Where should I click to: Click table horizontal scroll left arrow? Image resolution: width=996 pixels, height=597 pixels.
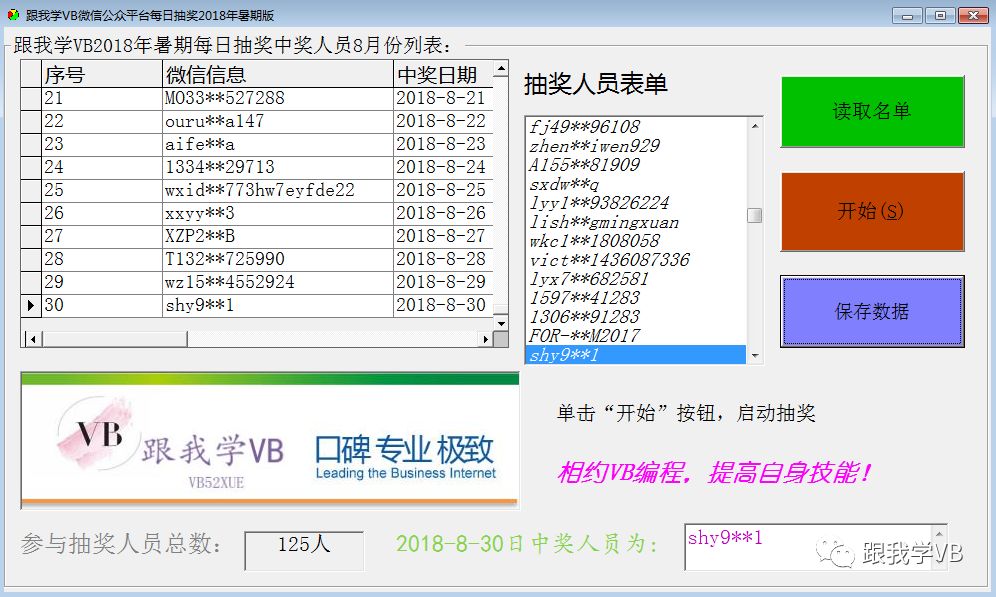point(33,339)
